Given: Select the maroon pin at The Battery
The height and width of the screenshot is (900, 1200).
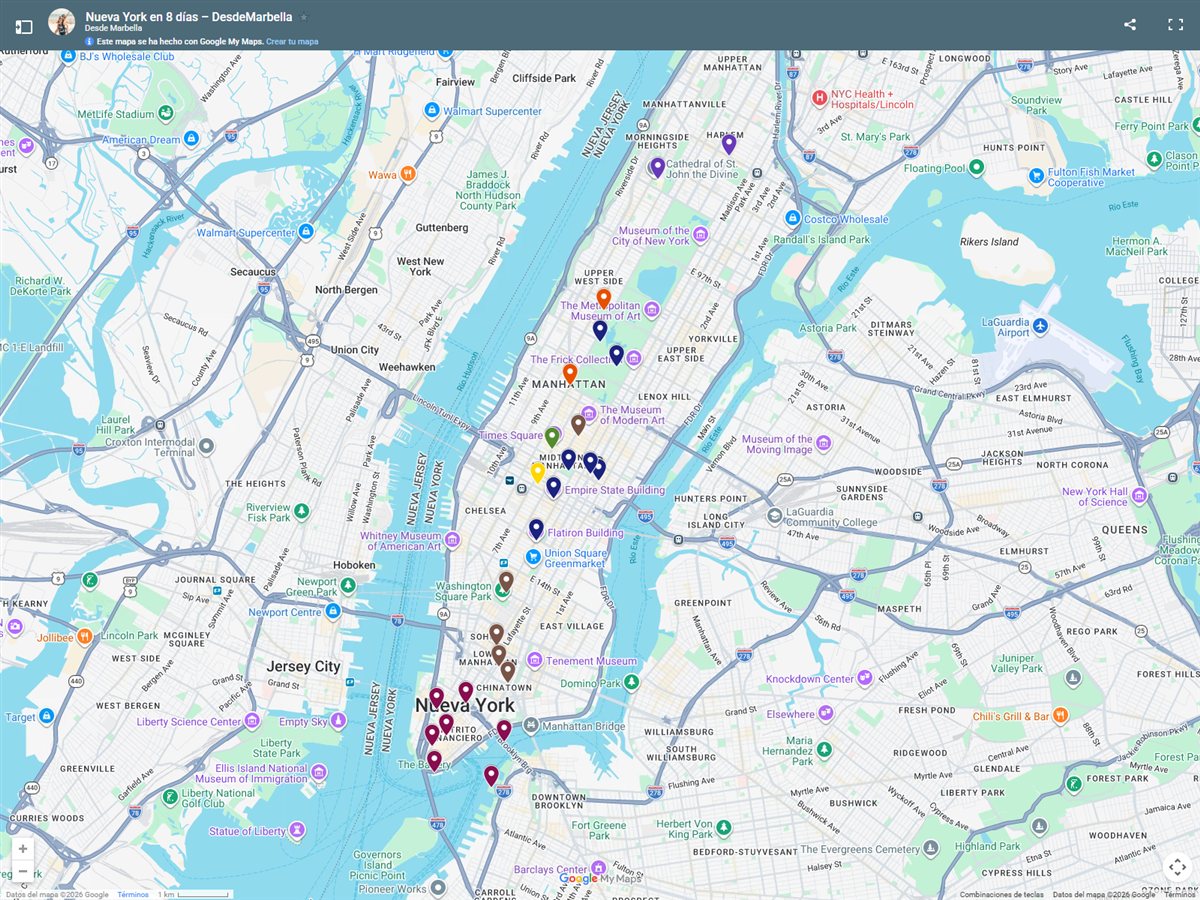Looking at the screenshot, I should point(434,760).
